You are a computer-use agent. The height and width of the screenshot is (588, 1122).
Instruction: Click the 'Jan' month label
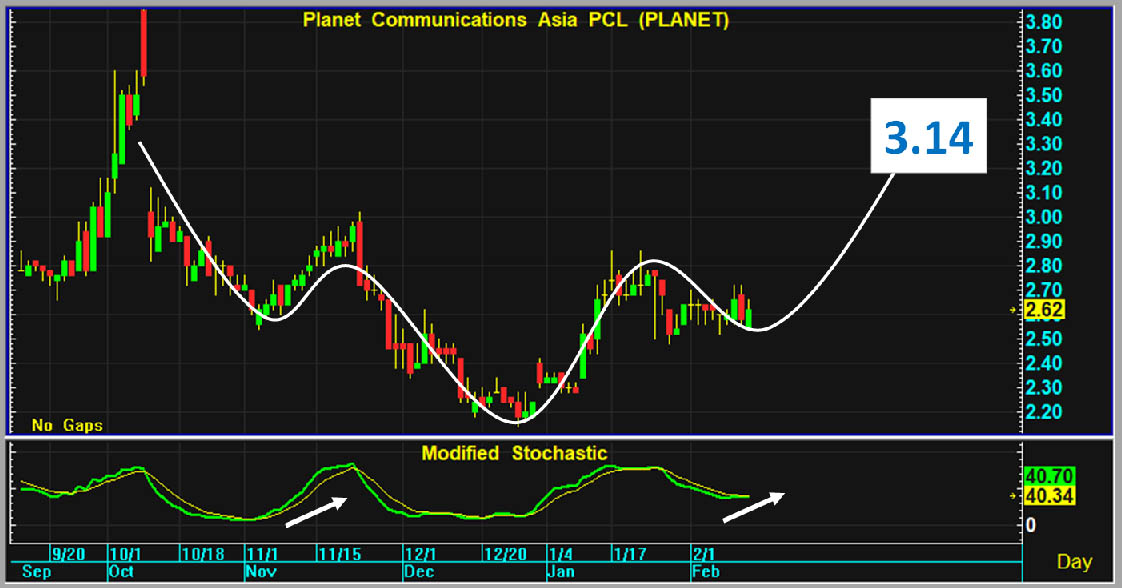coord(560,572)
